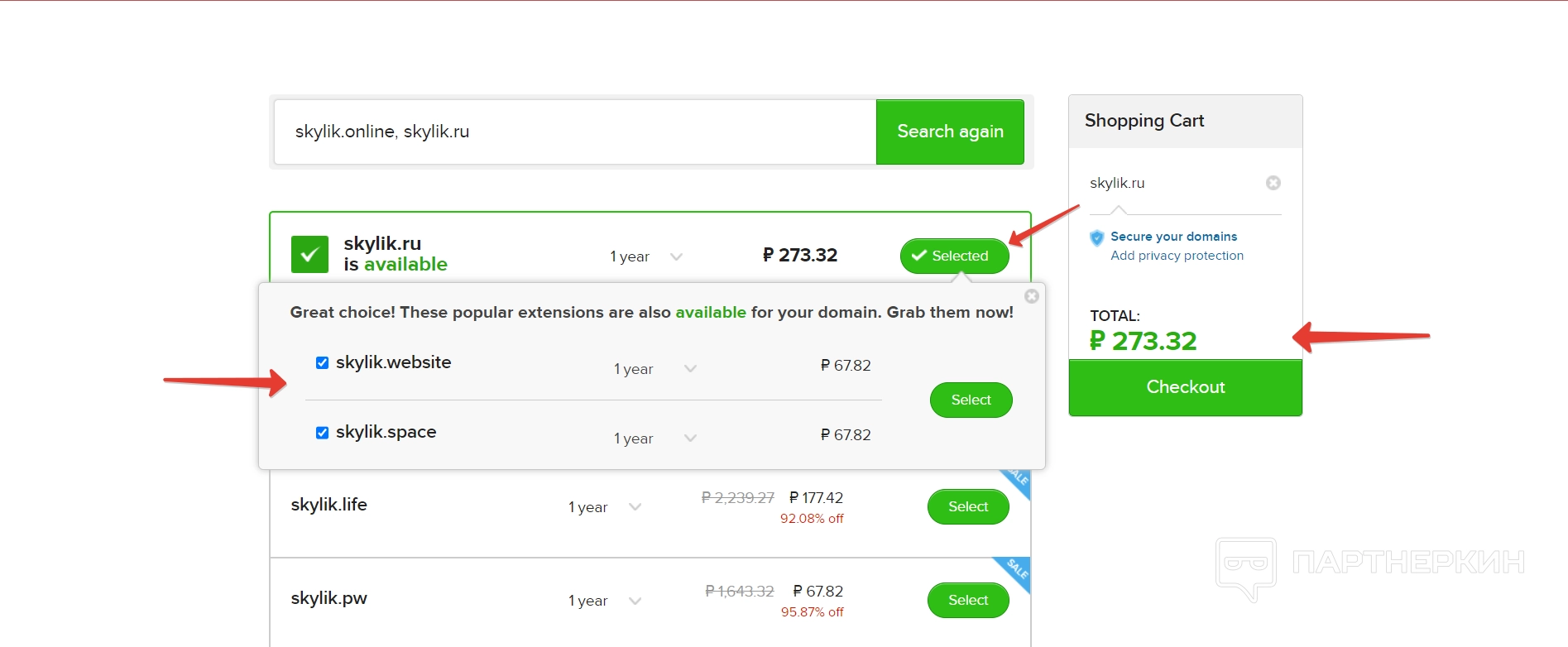Click the privacy protection shield icon
The width and height of the screenshot is (1568, 647).
(x=1097, y=238)
